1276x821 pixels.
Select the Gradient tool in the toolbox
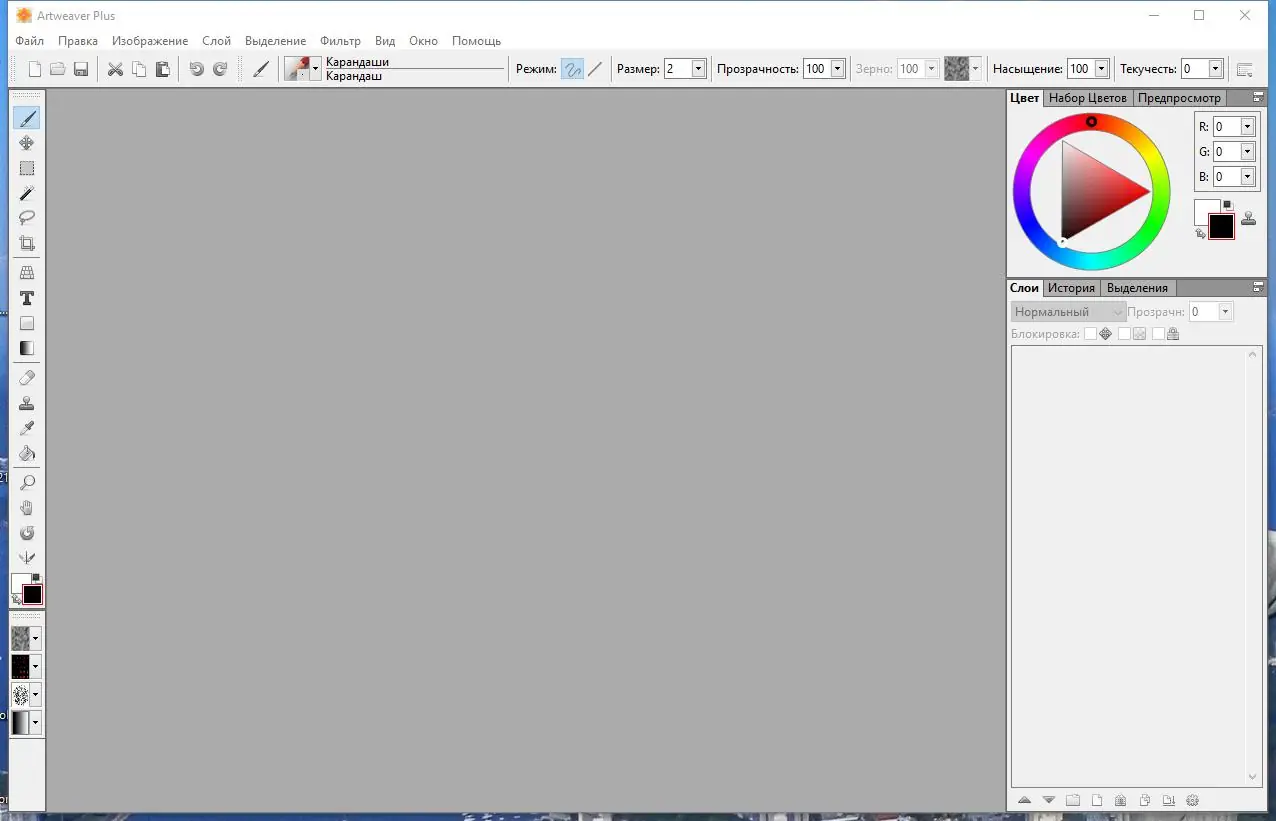tap(26, 348)
